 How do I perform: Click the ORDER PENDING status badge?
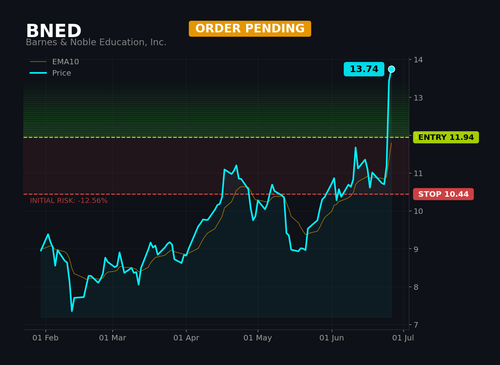(250, 29)
